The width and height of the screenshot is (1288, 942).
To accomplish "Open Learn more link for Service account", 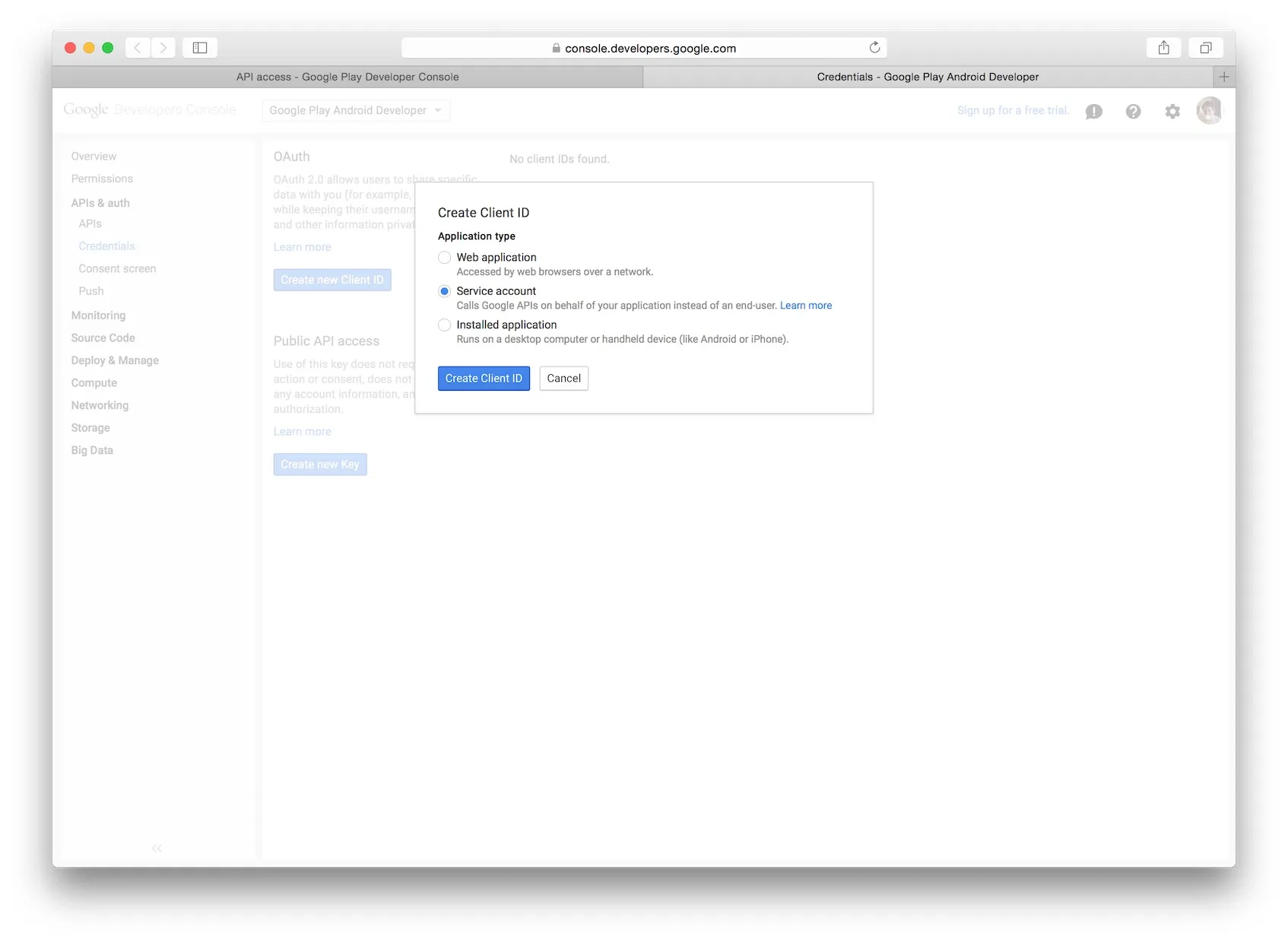I will pyautogui.click(x=806, y=306).
